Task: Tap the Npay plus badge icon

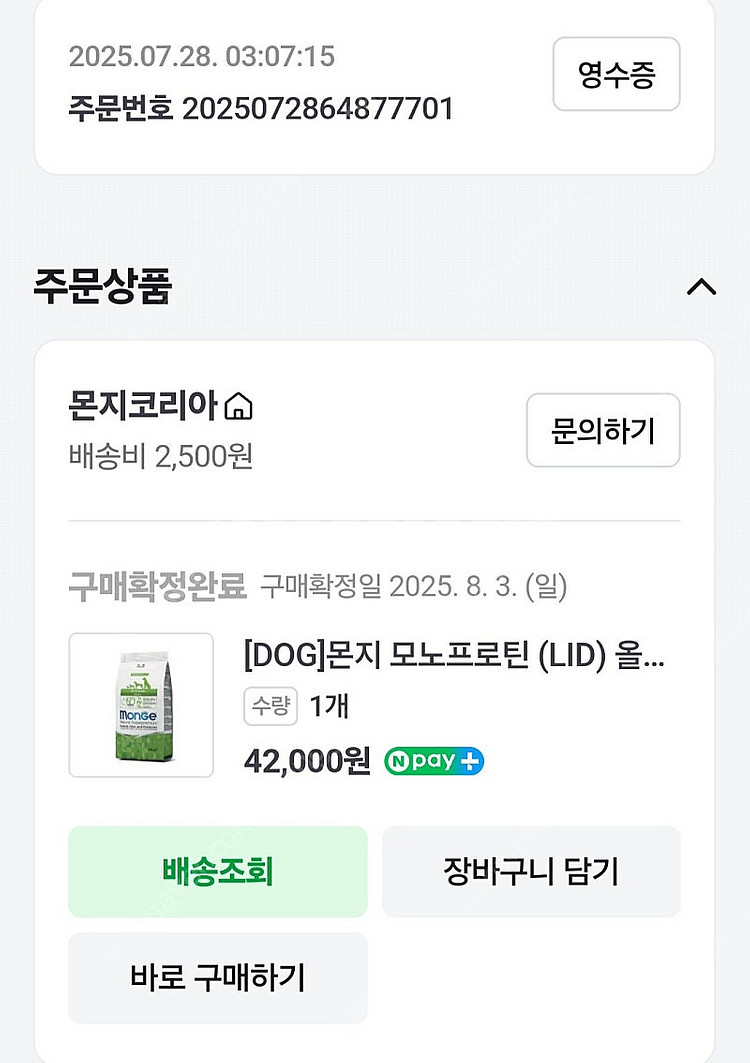Action: point(434,761)
